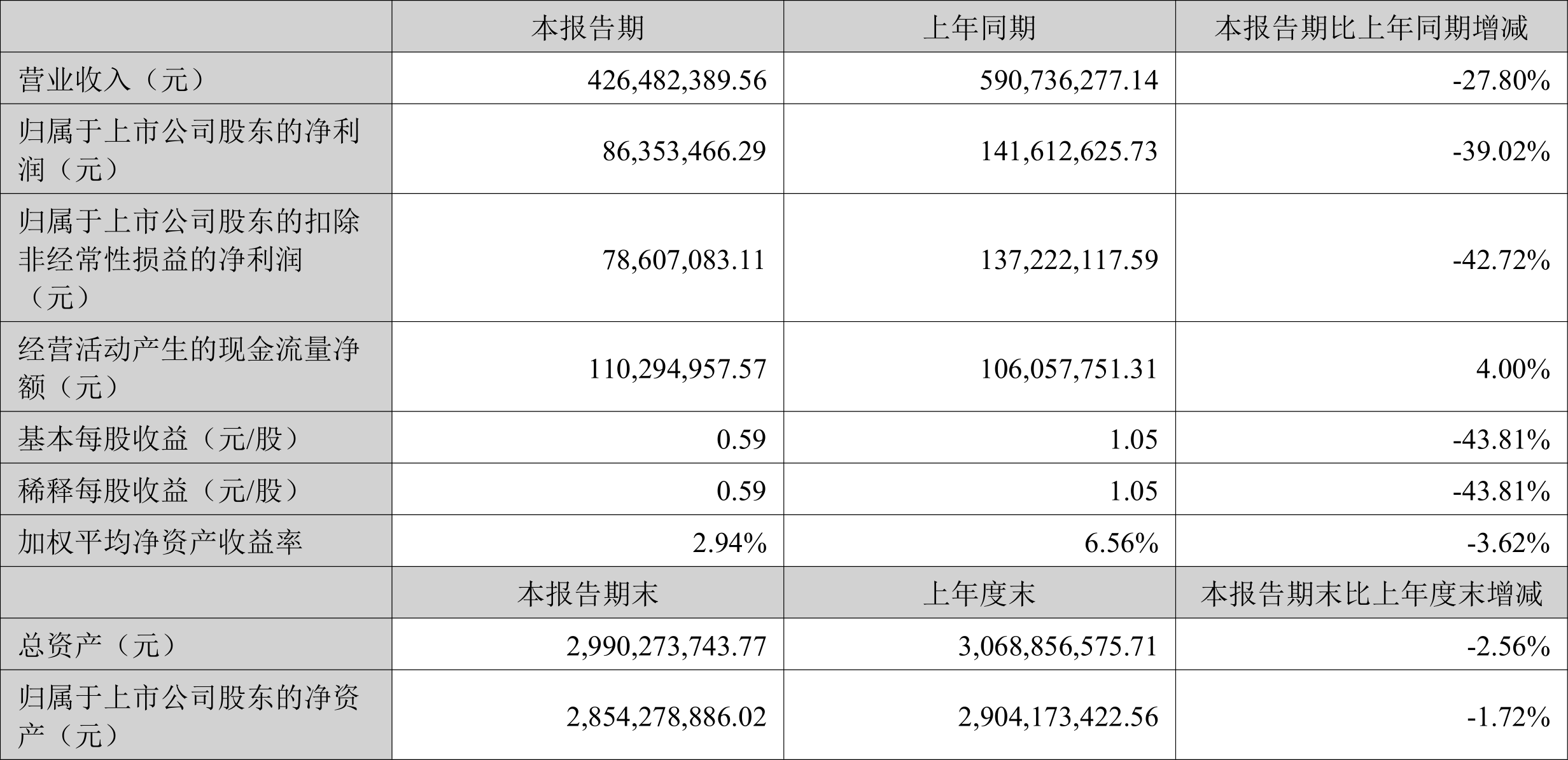The image size is (1568, 760).
Task: Click net profit value 86,353,466.29
Action: [684, 151]
